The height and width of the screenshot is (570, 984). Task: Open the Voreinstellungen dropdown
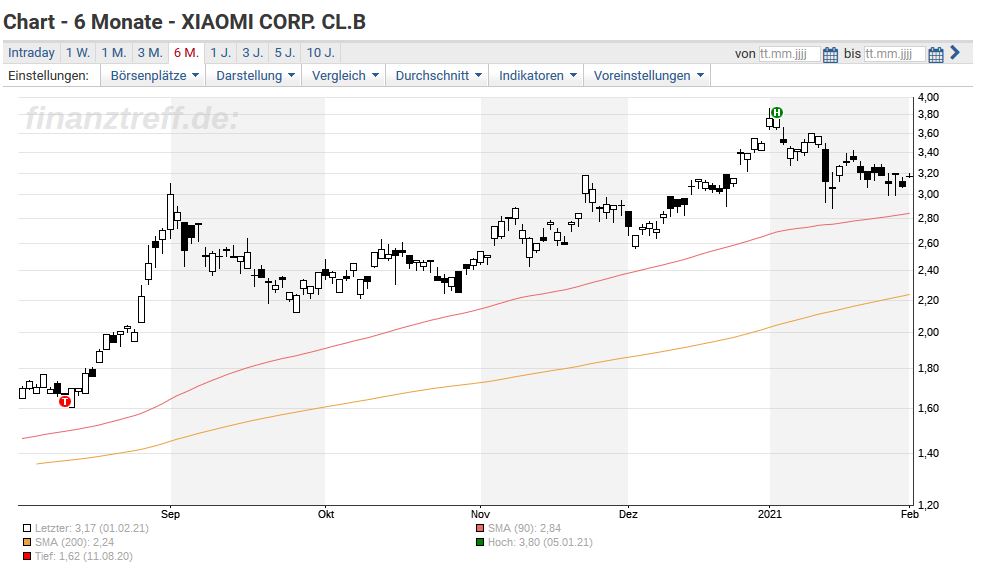(648, 75)
